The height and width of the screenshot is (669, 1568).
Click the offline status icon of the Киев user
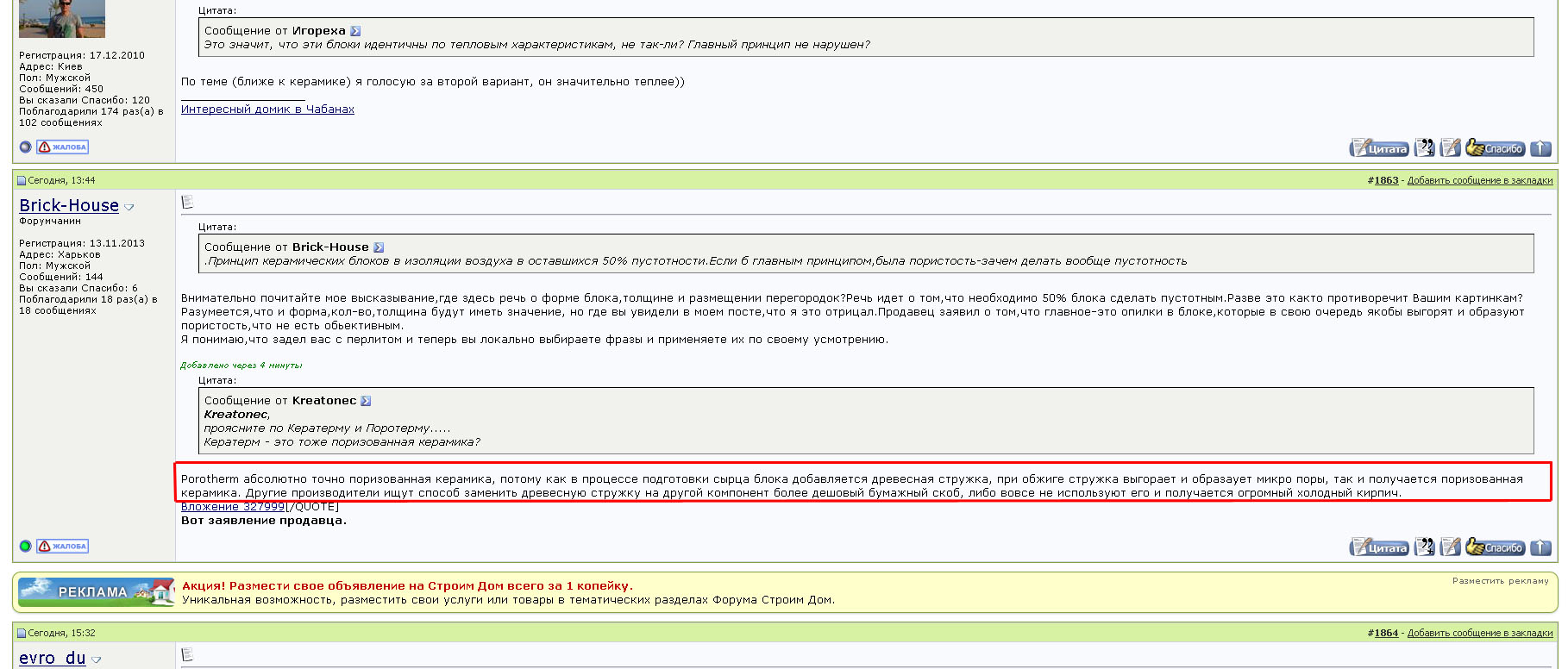click(x=25, y=147)
